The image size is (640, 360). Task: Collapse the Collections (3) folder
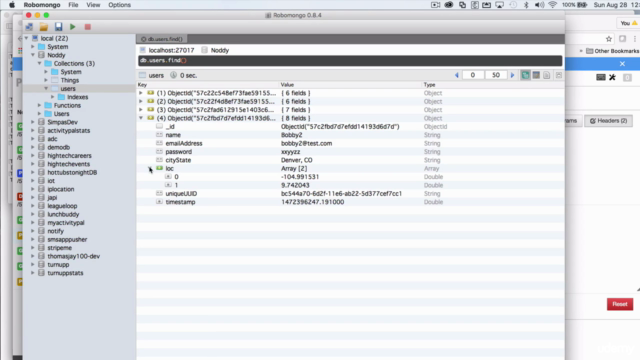[x=40, y=63]
